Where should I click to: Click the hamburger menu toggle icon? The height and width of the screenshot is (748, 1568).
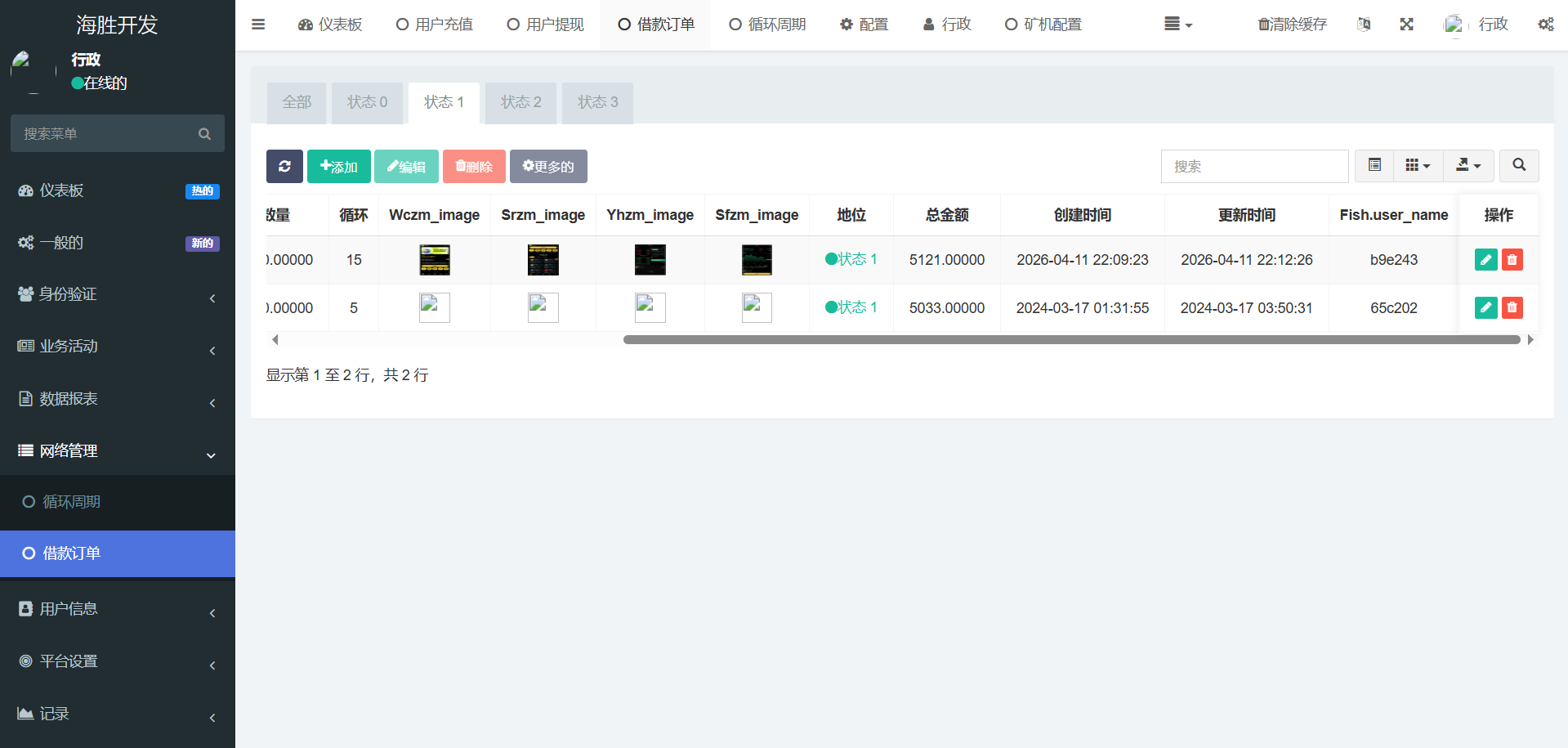point(258,25)
